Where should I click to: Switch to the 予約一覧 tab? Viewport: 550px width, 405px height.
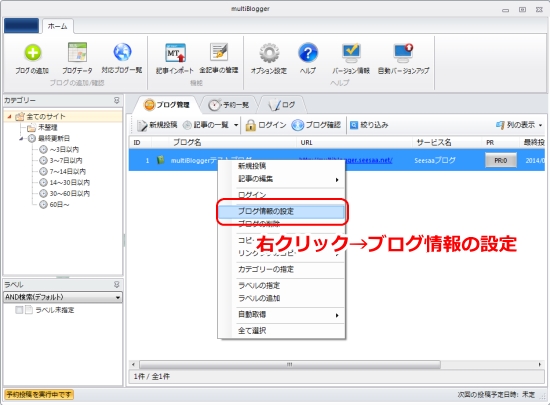(229, 105)
